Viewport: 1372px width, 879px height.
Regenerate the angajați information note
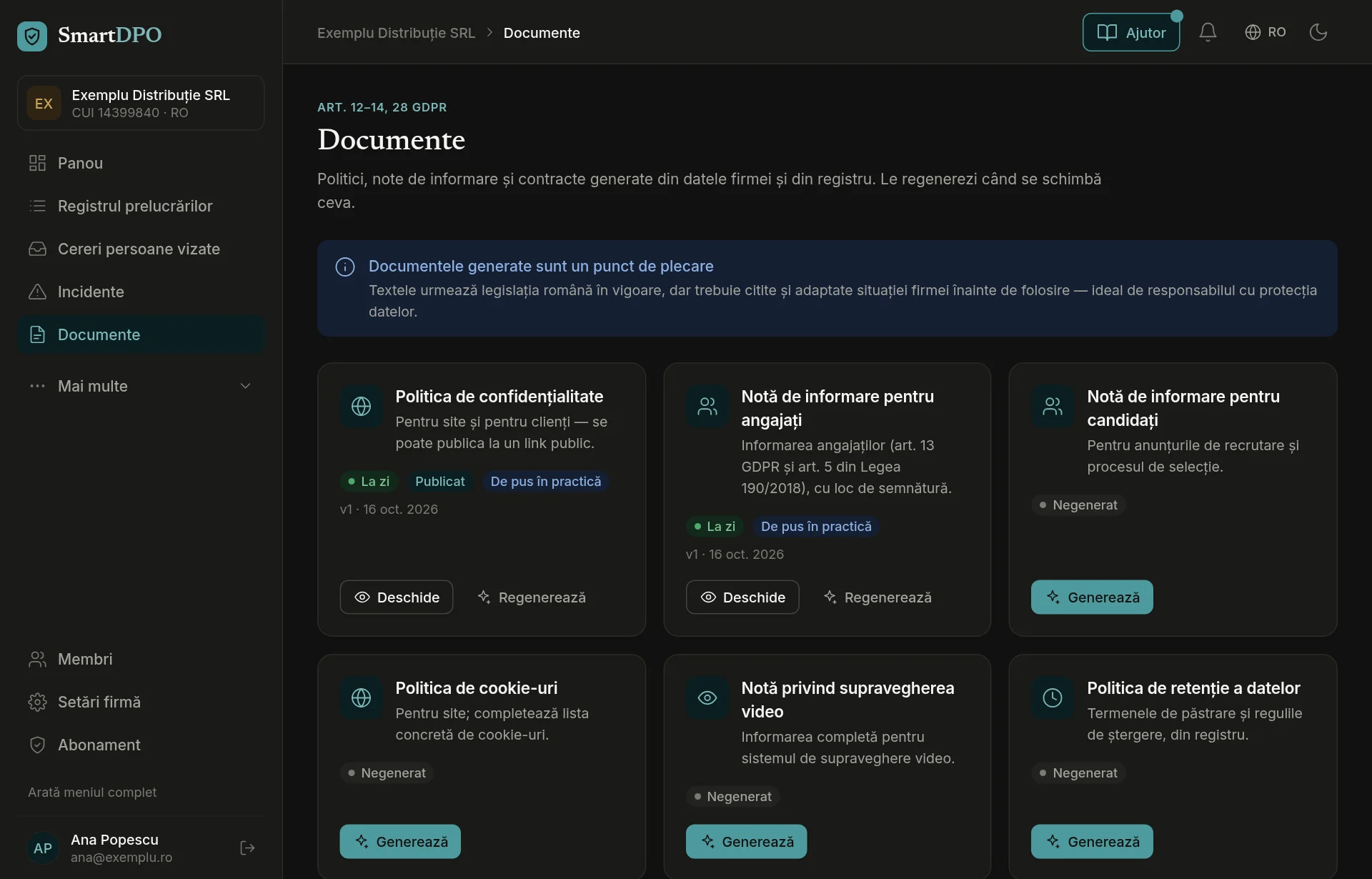coord(878,597)
